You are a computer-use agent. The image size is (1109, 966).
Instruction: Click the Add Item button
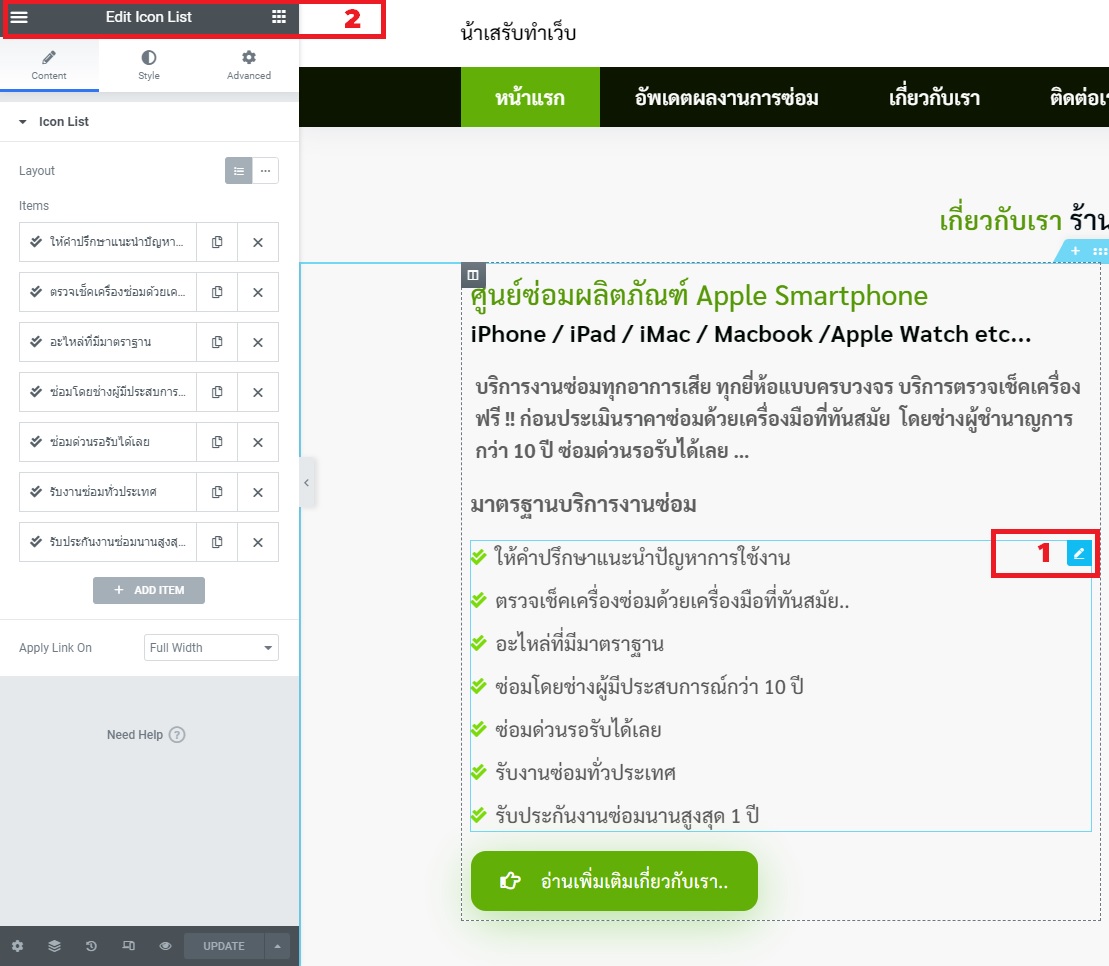click(149, 590)
